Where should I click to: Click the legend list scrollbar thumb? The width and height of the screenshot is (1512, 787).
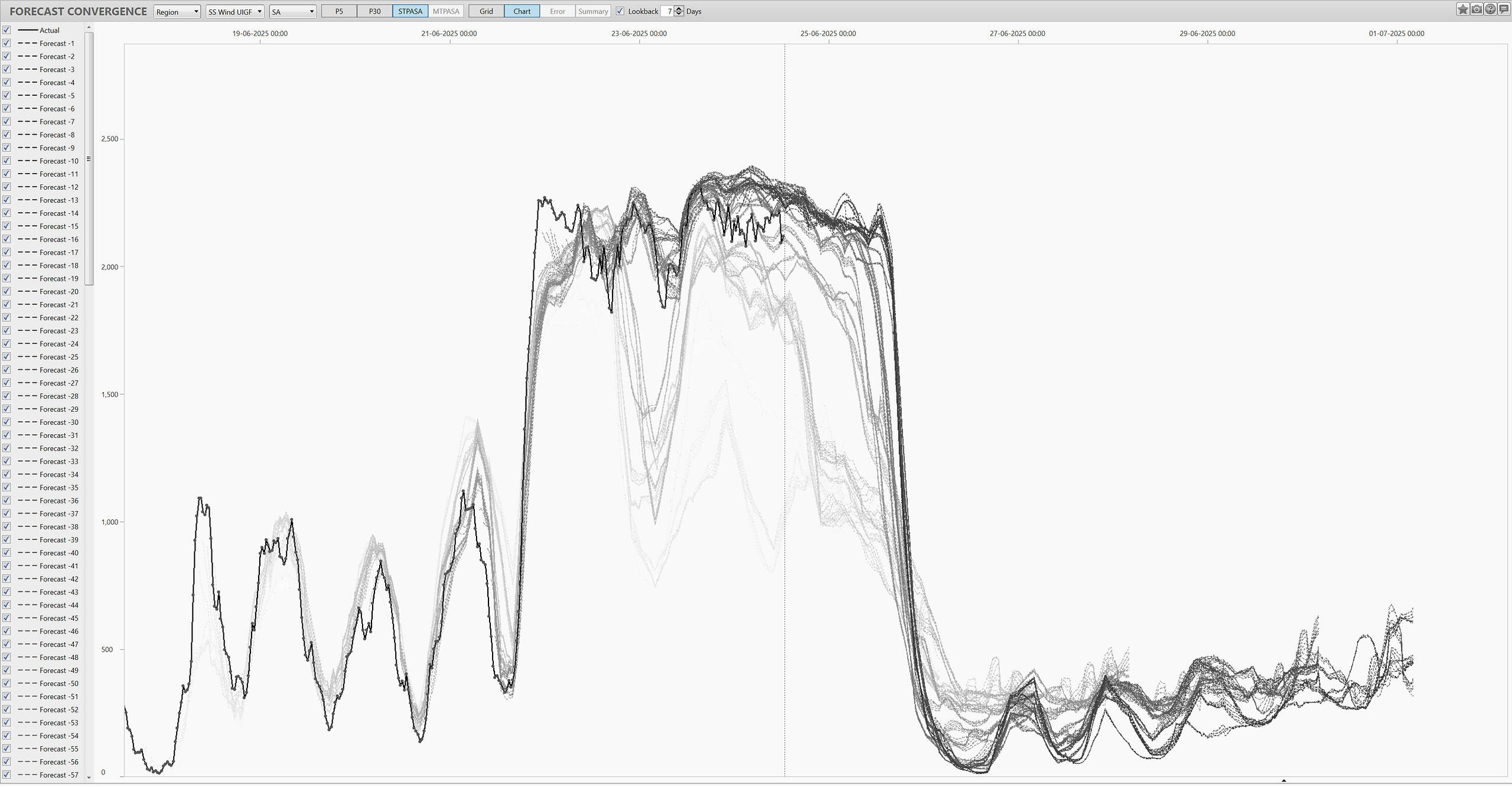click(89, 158)
